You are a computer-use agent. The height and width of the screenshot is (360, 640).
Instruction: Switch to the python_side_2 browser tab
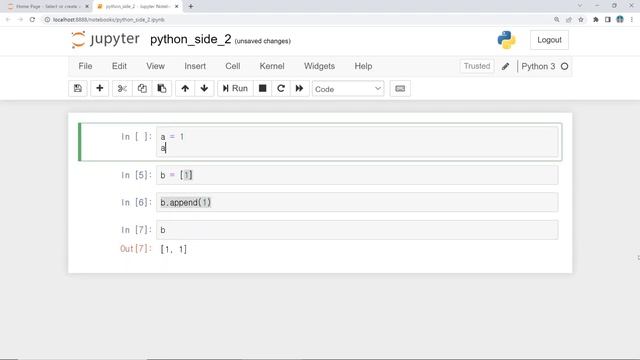coord(137,7)
